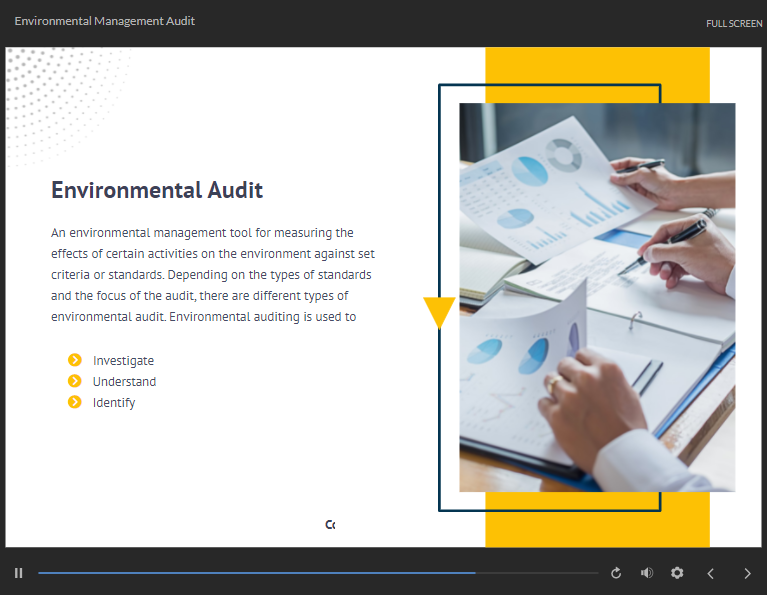Click the description paragraph under the heading
Image resolution: width=767 pixels, height=595 pixels.
tap(212, 275)
